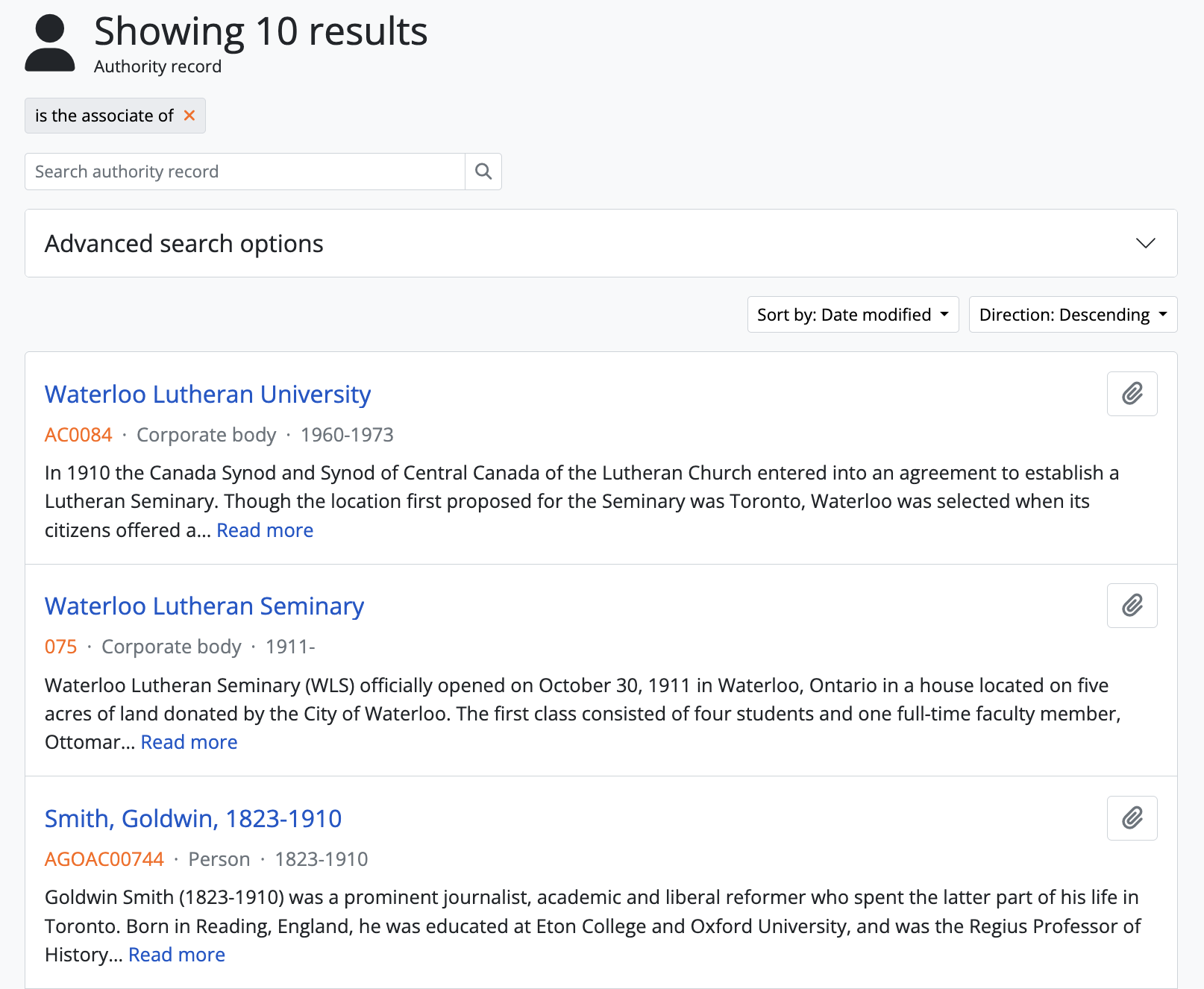Click the 'Showing 10 results' heading
This screenshot has width=1204, height=989.
(260, 32)
